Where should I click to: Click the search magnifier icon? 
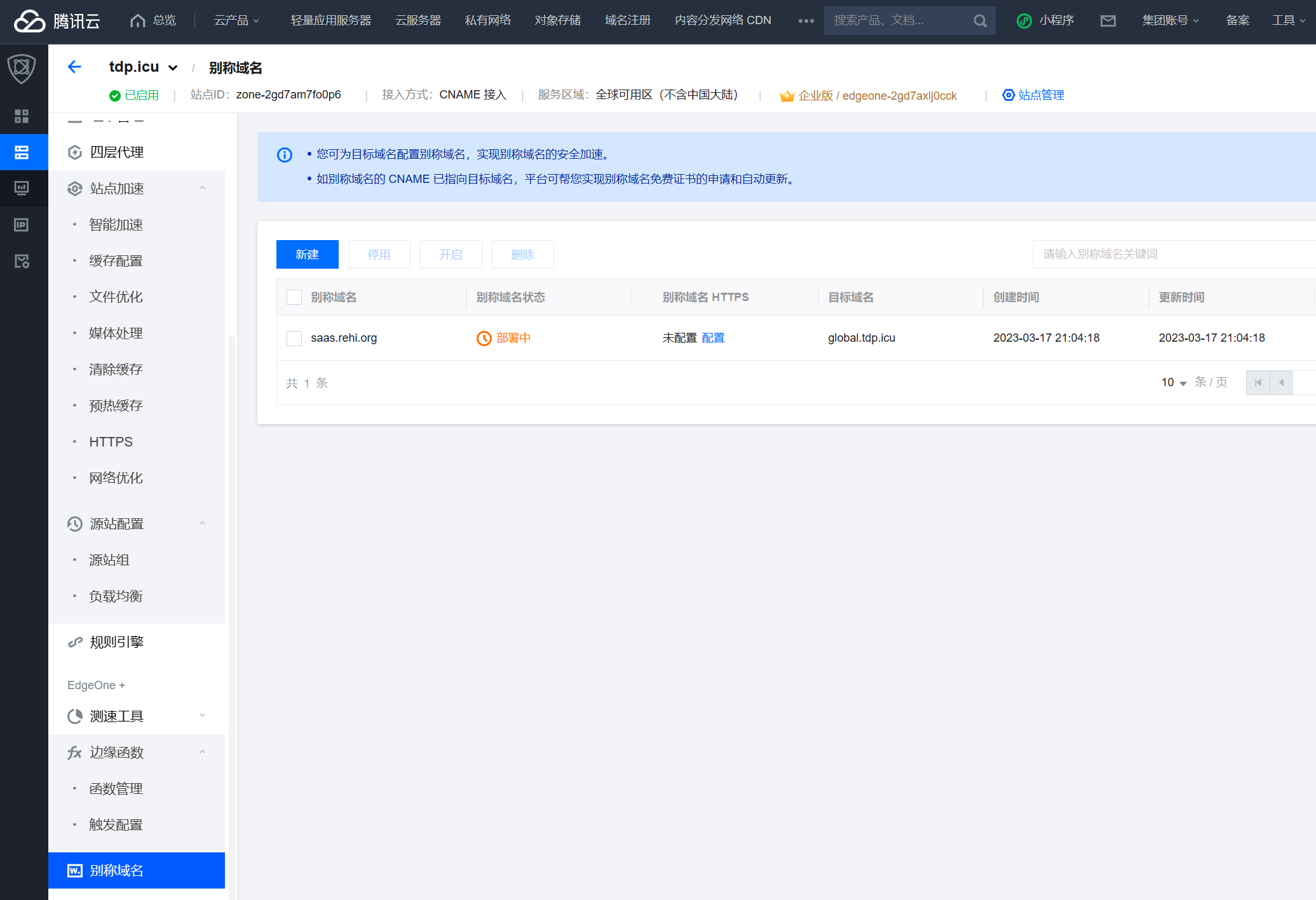[x=980, y=21]
